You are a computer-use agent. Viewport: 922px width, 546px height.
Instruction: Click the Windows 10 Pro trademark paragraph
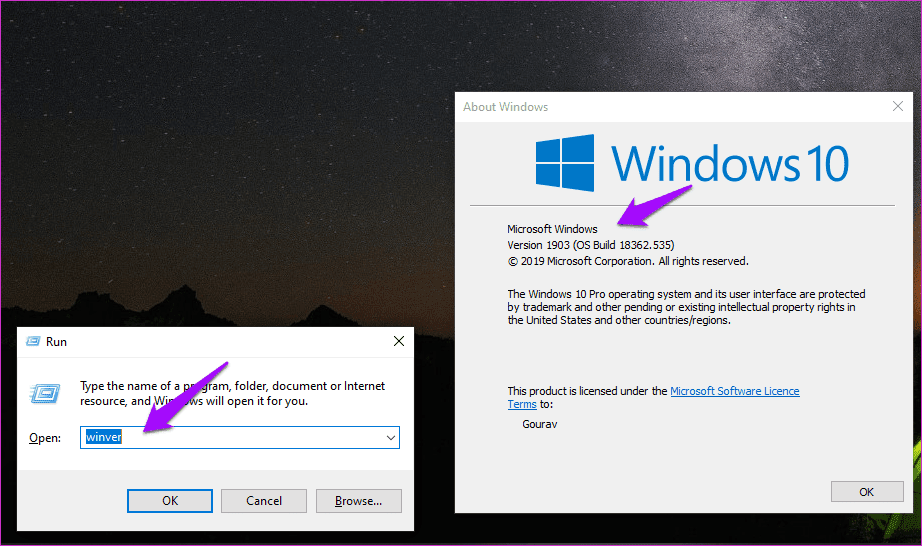pos(686,307)
